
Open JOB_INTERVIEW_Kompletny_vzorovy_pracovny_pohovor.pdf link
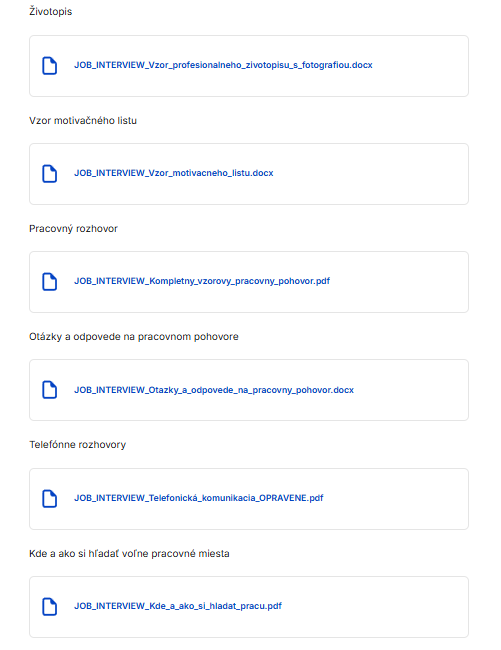click(x=202, y=281)
